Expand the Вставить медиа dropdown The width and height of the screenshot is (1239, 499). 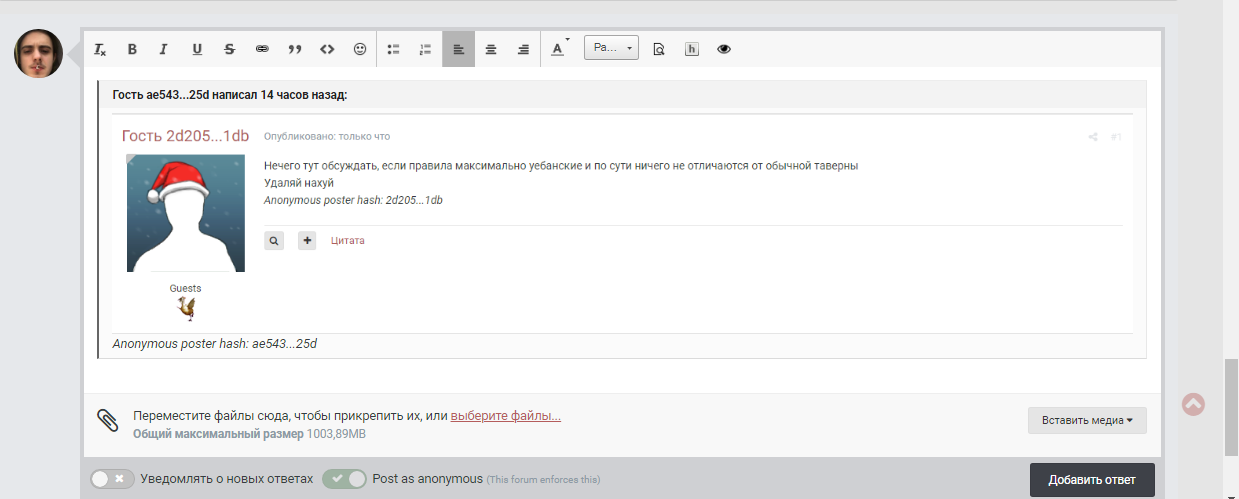pyautogui.click(x=1087, y=421)
